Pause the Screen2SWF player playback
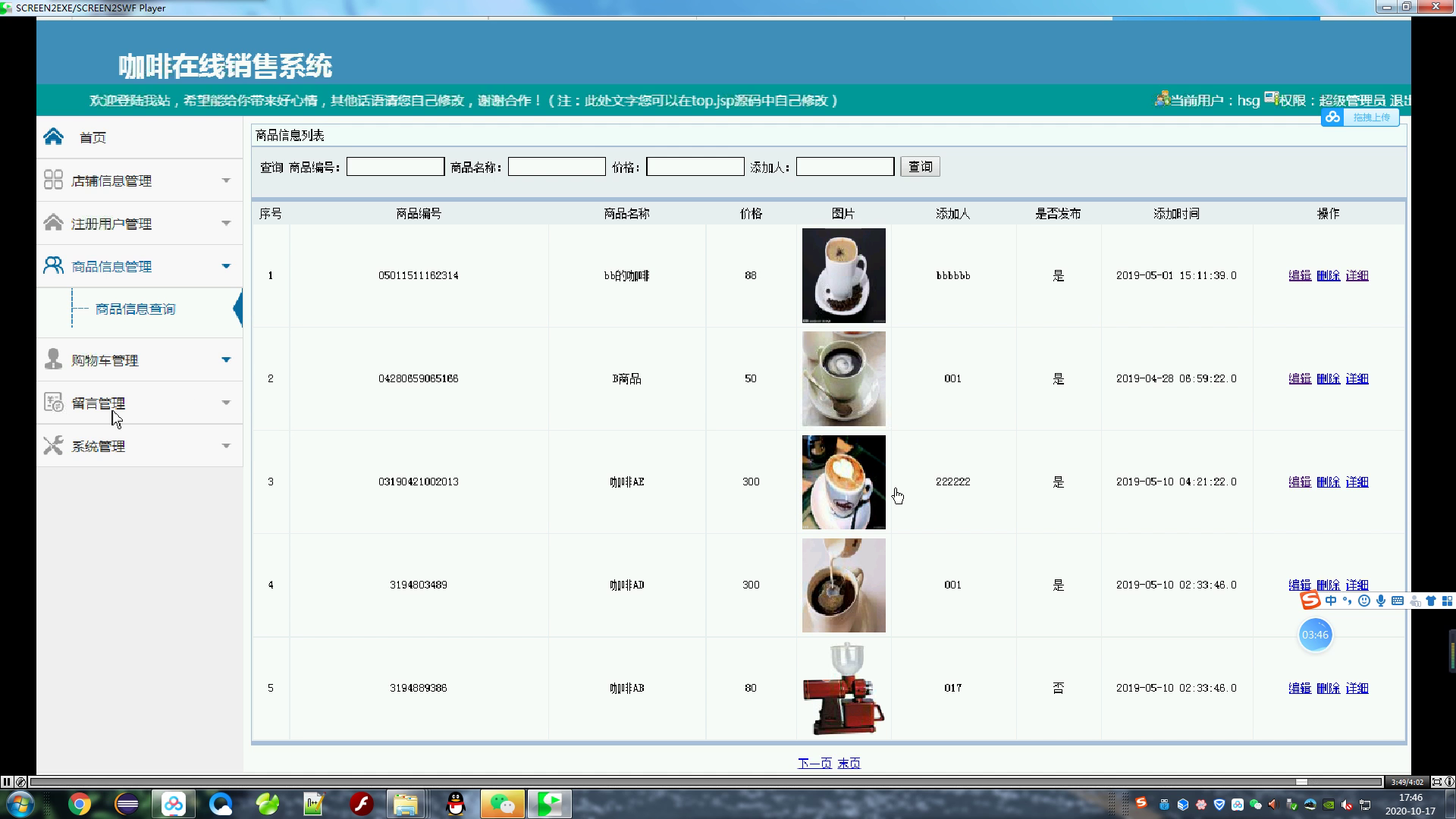 (6, 782)
